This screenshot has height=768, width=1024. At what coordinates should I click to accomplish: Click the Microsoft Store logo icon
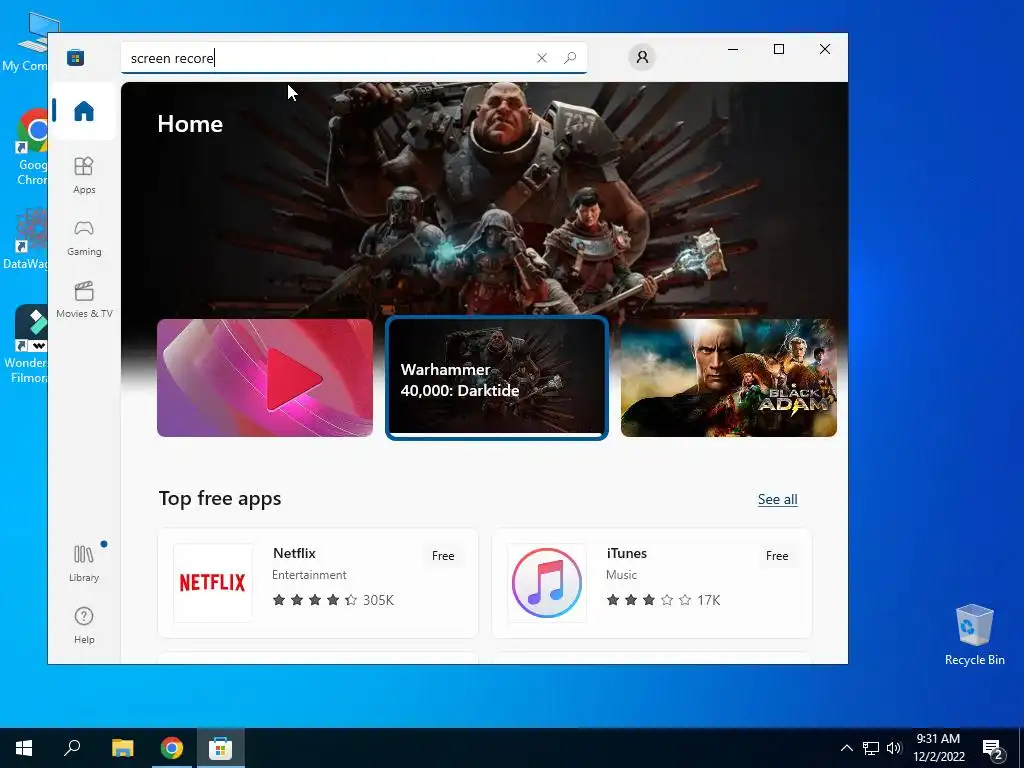76,57
